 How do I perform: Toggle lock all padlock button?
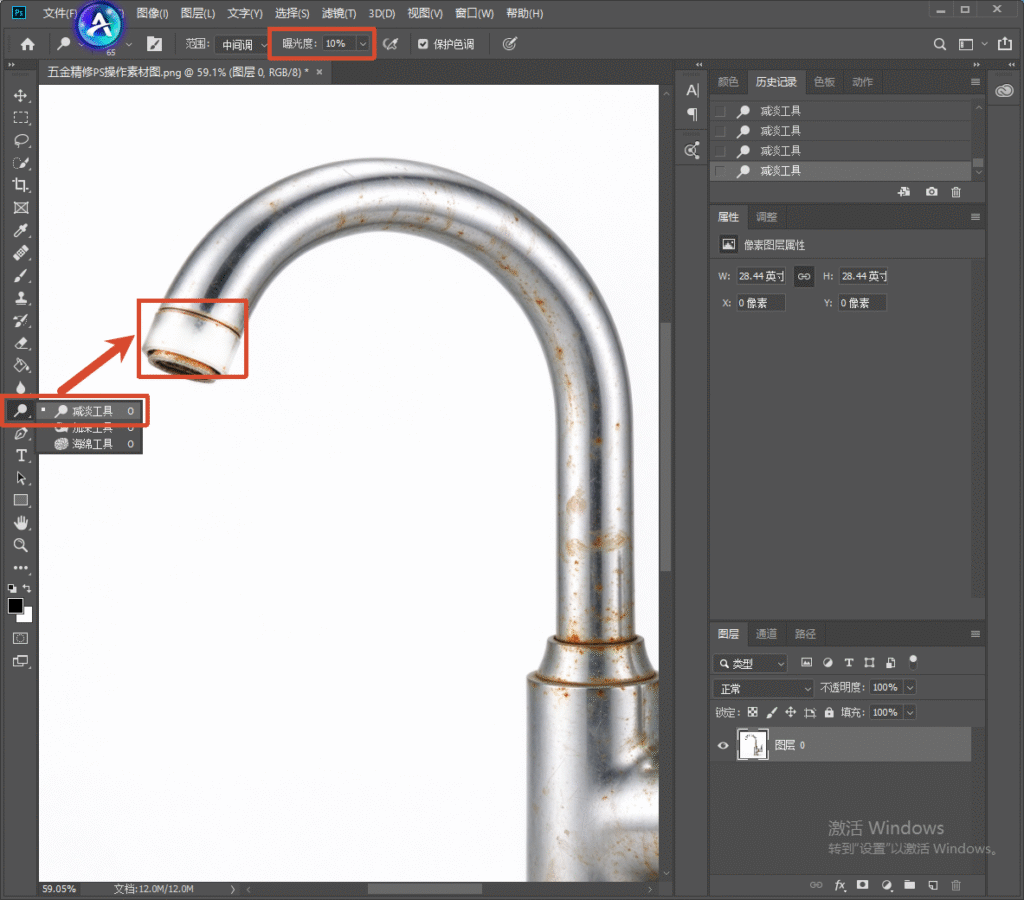(829, 712)
